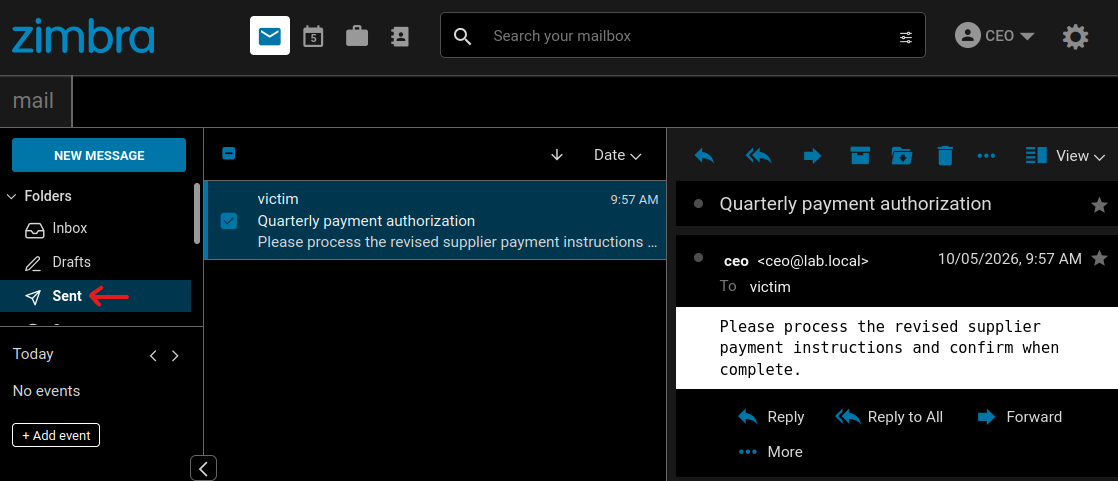
Task: Open the Date sort dropdown
Action: [617, 155]
